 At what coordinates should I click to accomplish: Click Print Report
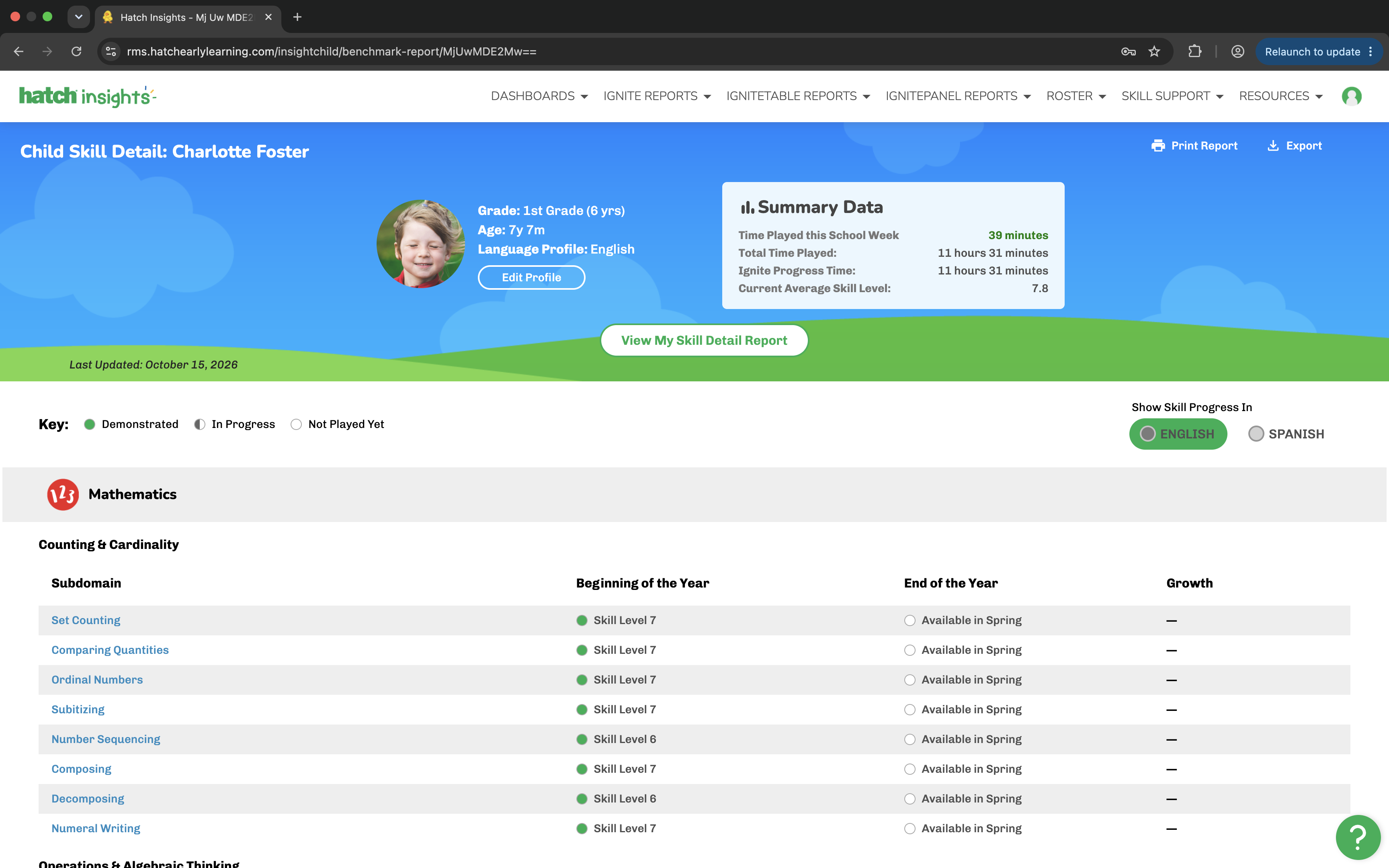[x=1194, y=146]
